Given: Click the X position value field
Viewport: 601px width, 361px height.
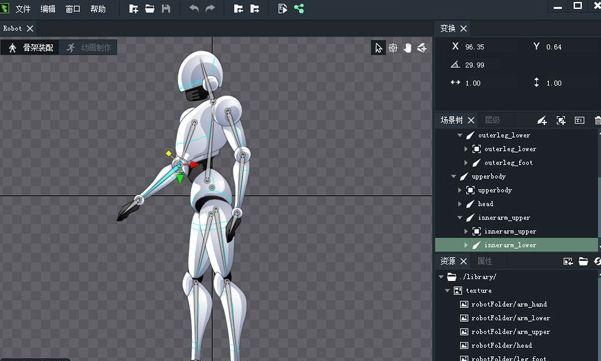Looking at the screenshot, I should pyautogui.click(x=475, y=47).
